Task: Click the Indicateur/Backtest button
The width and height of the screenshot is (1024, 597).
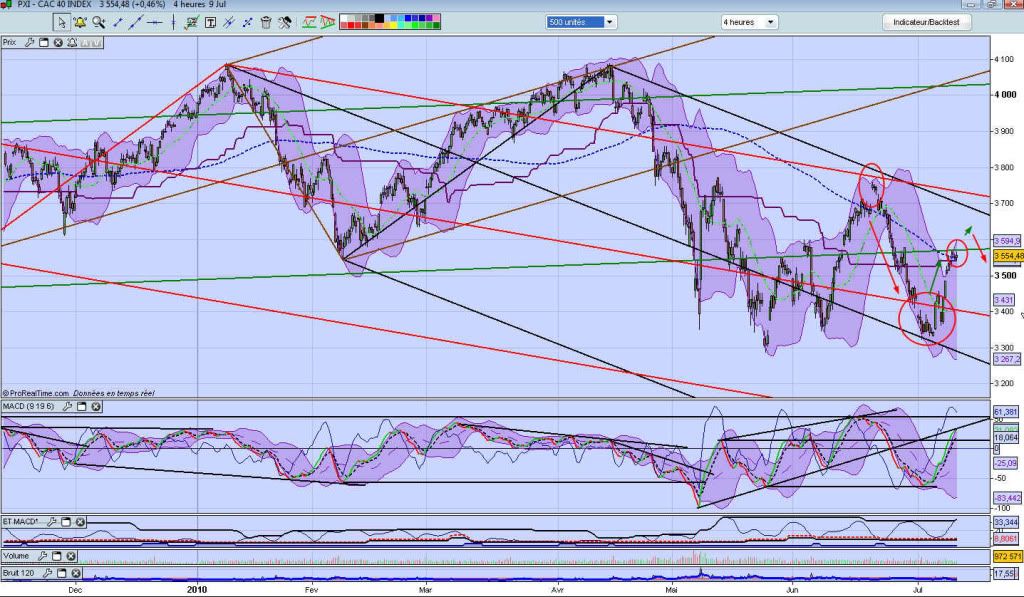Action: pyautogui.click(x=926, y=22)
